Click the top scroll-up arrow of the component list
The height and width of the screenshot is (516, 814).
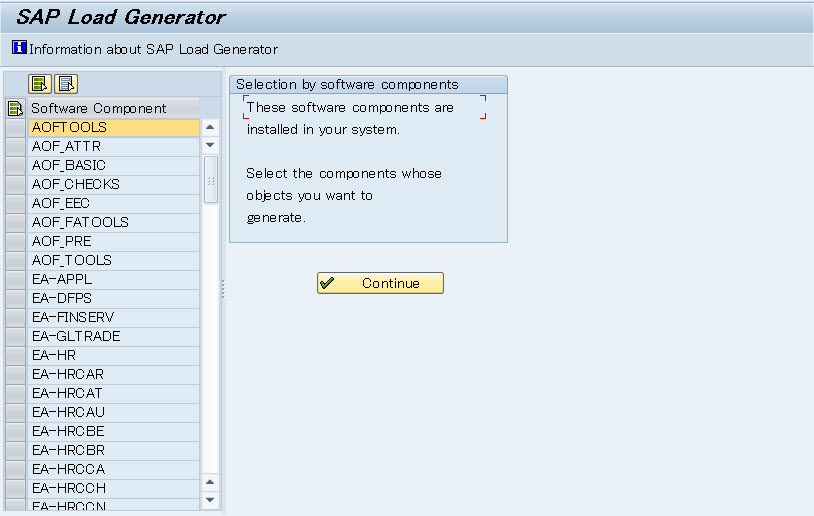pyautogui.click(x=210, y=127)
